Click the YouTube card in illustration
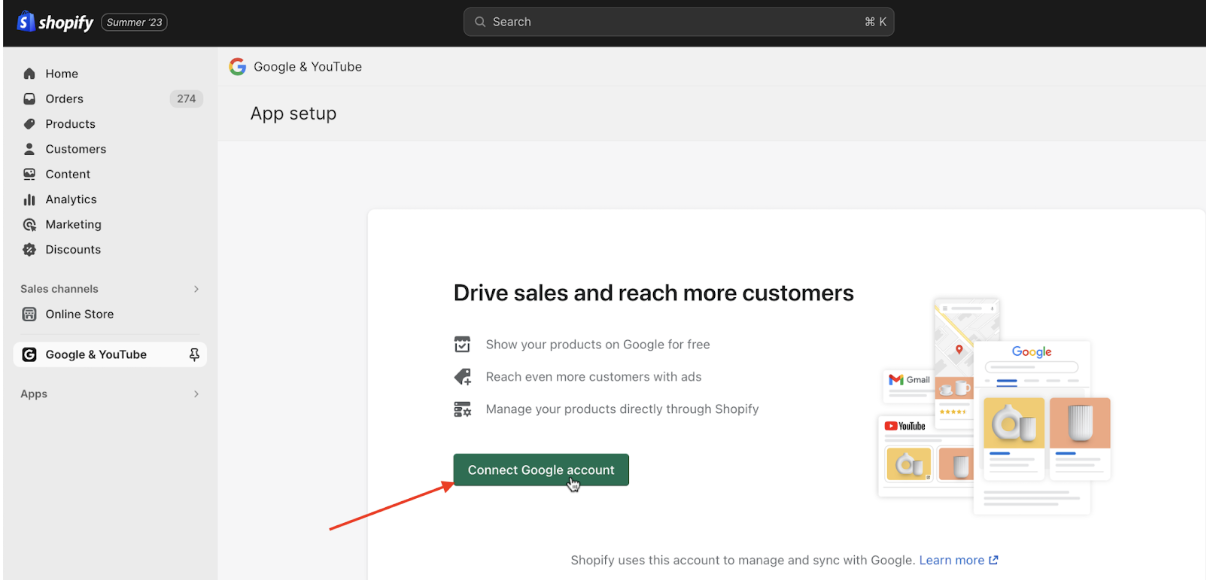 (x=927, y=455)
